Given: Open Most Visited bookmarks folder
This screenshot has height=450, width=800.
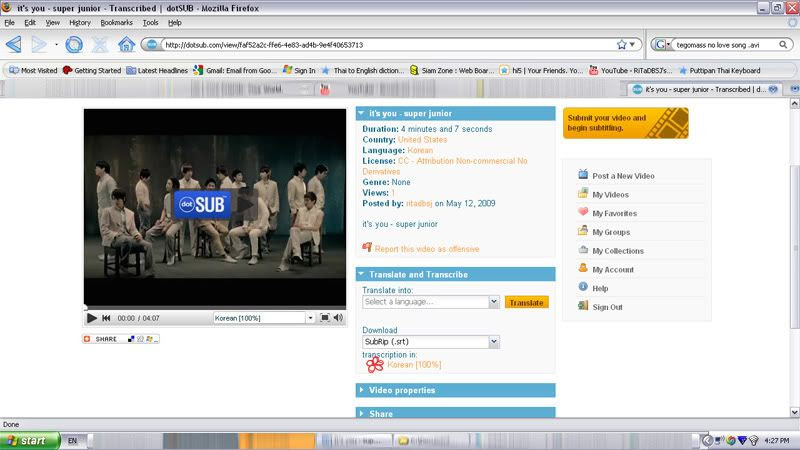Looking at the screenshot, I should click(34, 70).
